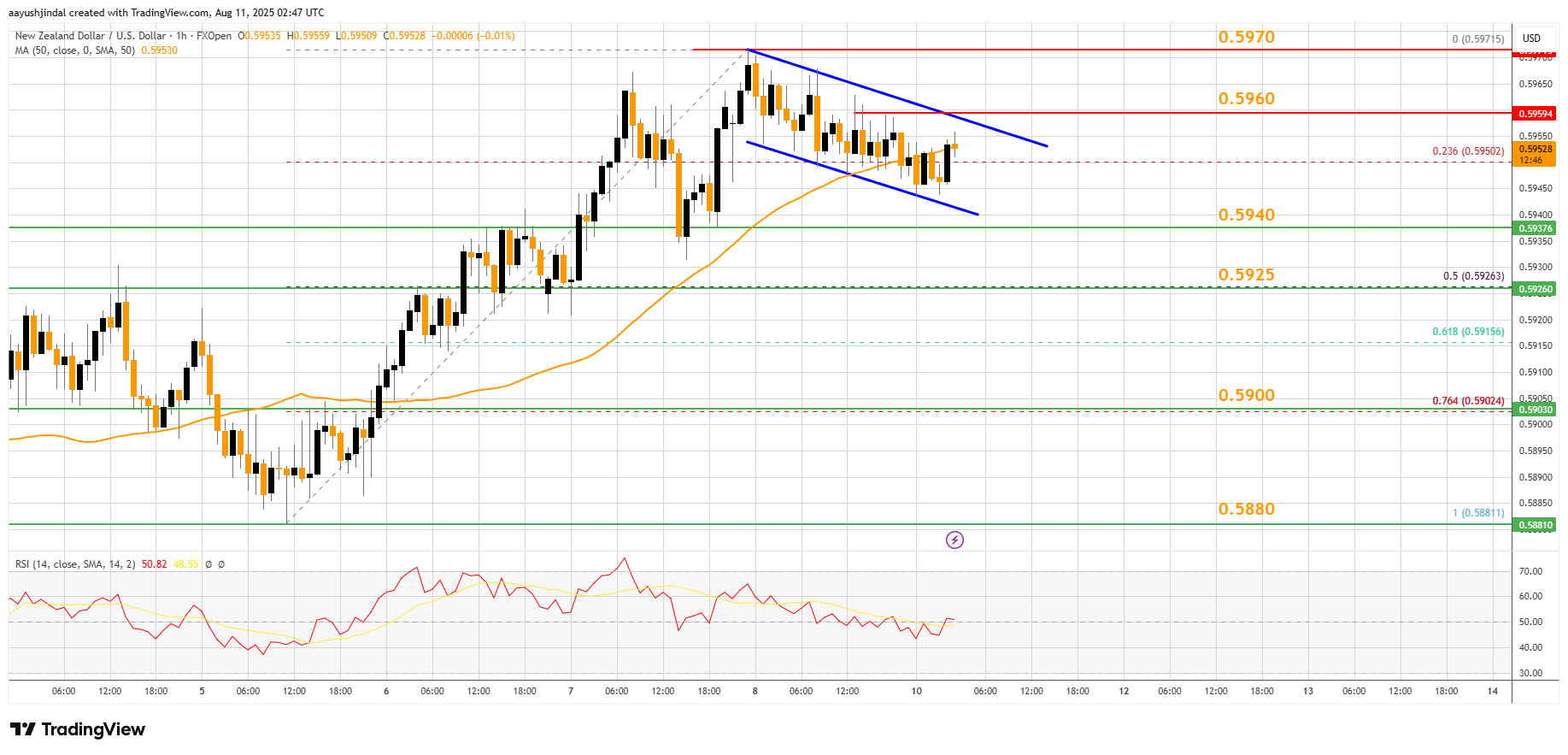The height and width of the screenshot is (755, 1568).
Task: Click the 0.5960 resistance label
Action: point(1246,98)
